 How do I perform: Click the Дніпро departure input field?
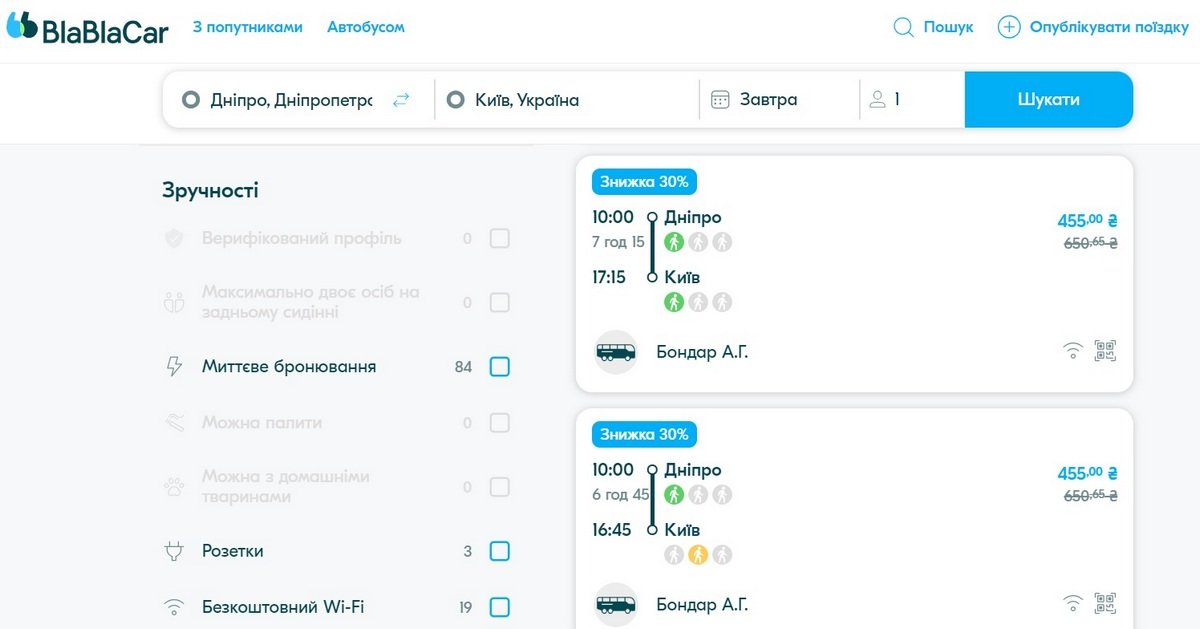click(x=290, y=100)
